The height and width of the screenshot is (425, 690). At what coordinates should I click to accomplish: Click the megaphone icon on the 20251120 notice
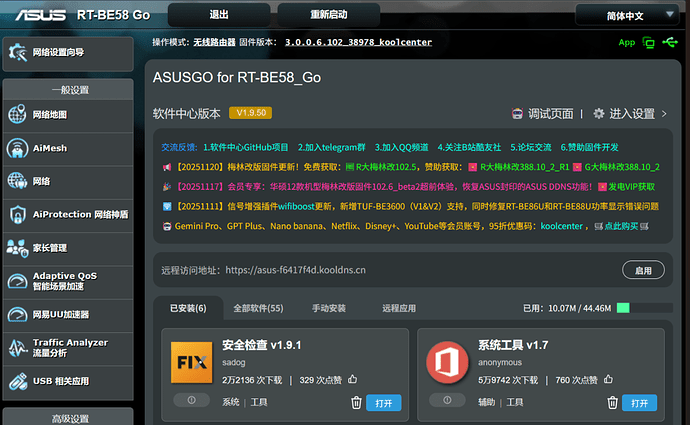(x=167, y=167)
